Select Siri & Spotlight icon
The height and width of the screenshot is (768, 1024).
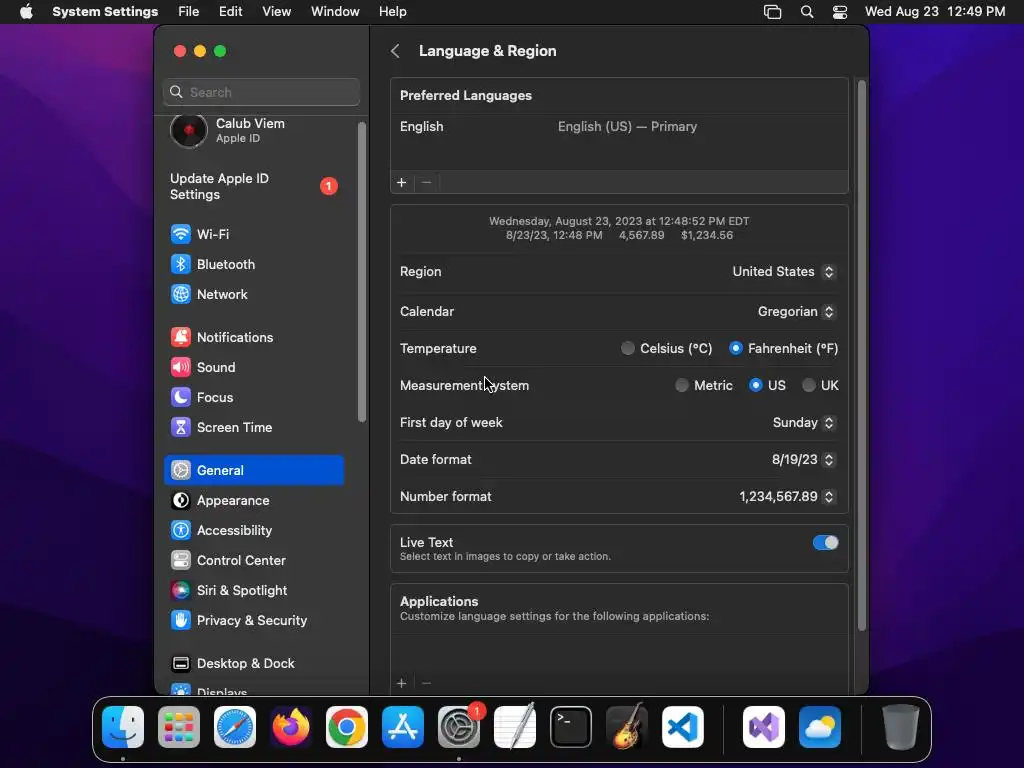coord(180,590)
